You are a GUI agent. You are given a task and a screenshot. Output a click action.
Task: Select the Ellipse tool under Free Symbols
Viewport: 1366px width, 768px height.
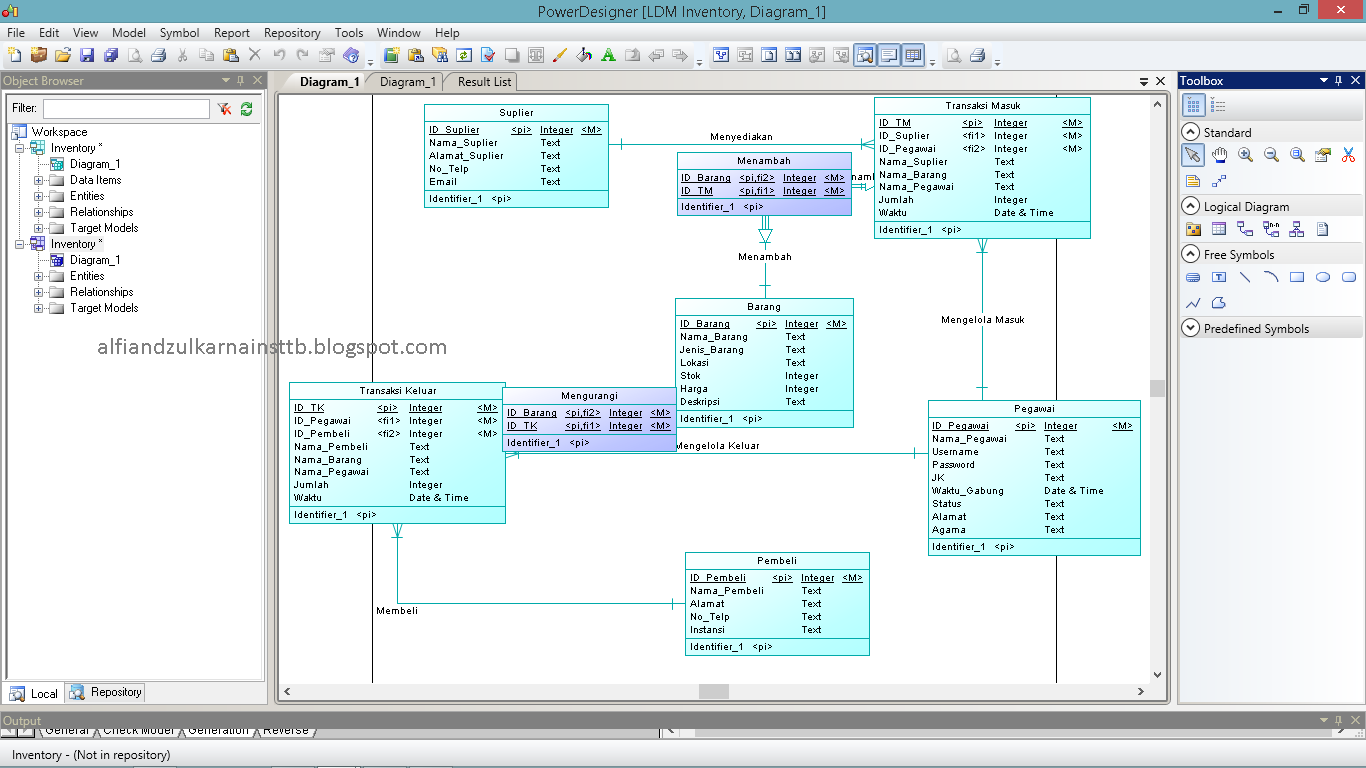1322,277
